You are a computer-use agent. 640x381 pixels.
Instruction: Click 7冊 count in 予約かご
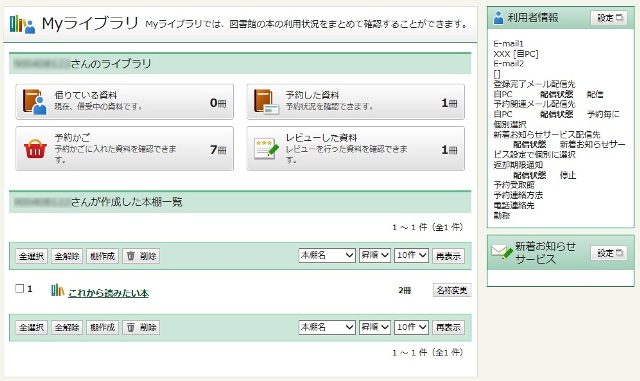[x=218, y=150]
